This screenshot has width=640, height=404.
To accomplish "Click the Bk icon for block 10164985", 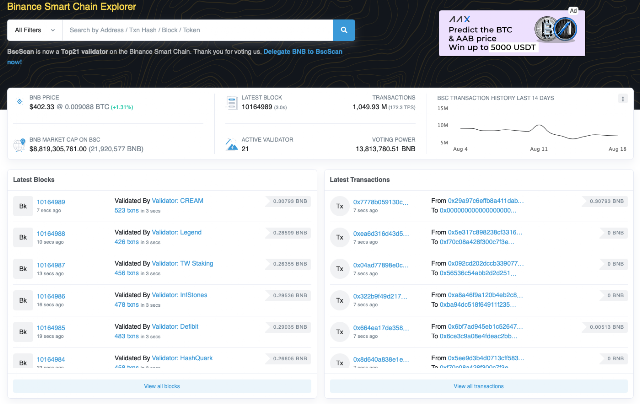I will (x=23, y=332).
